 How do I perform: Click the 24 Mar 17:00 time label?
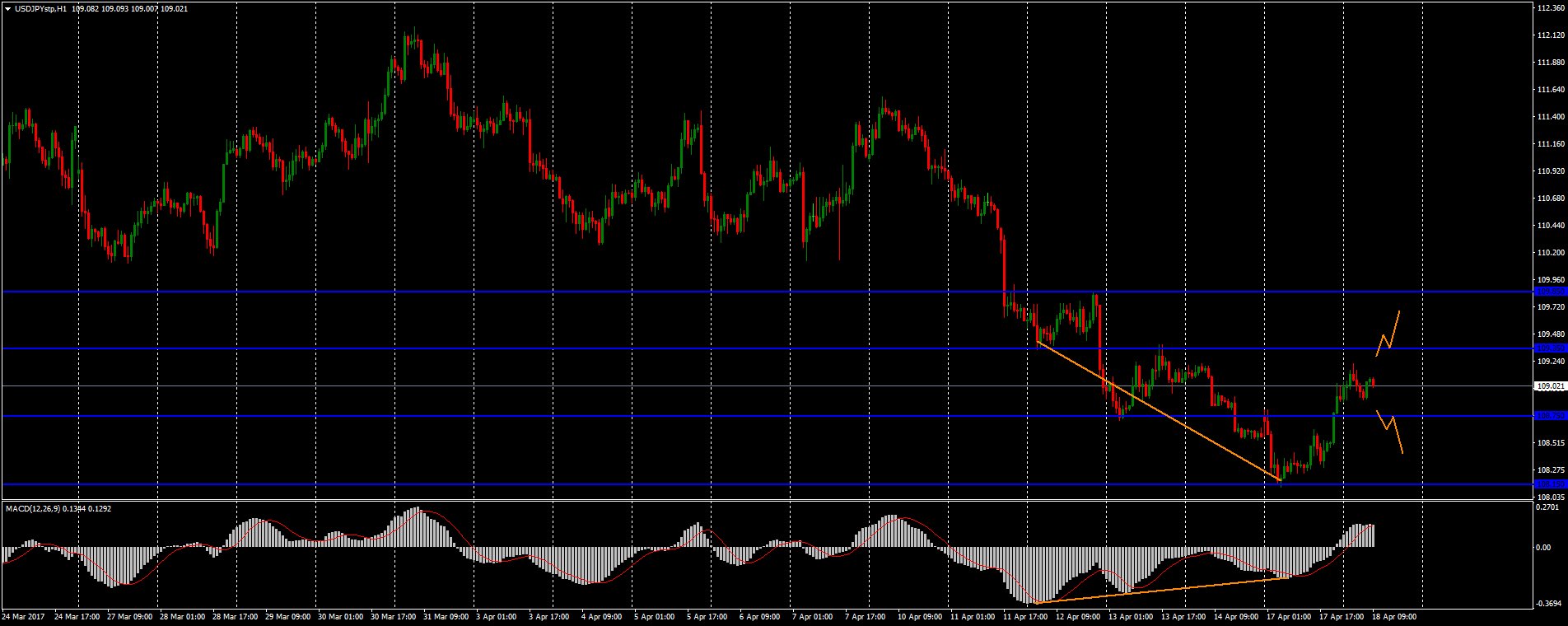(x=77, y=616)
